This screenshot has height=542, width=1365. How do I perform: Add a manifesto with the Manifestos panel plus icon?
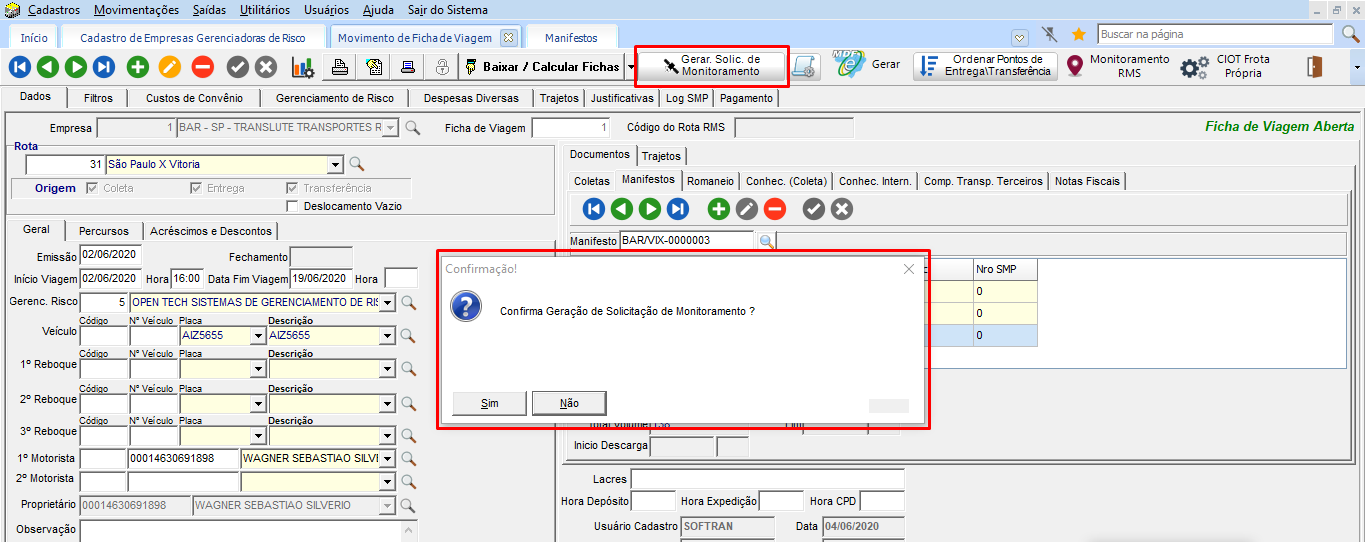pos(718,209)
